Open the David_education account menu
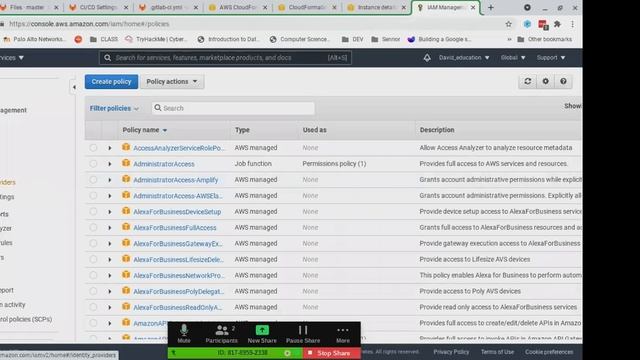 tap(464, 58)
